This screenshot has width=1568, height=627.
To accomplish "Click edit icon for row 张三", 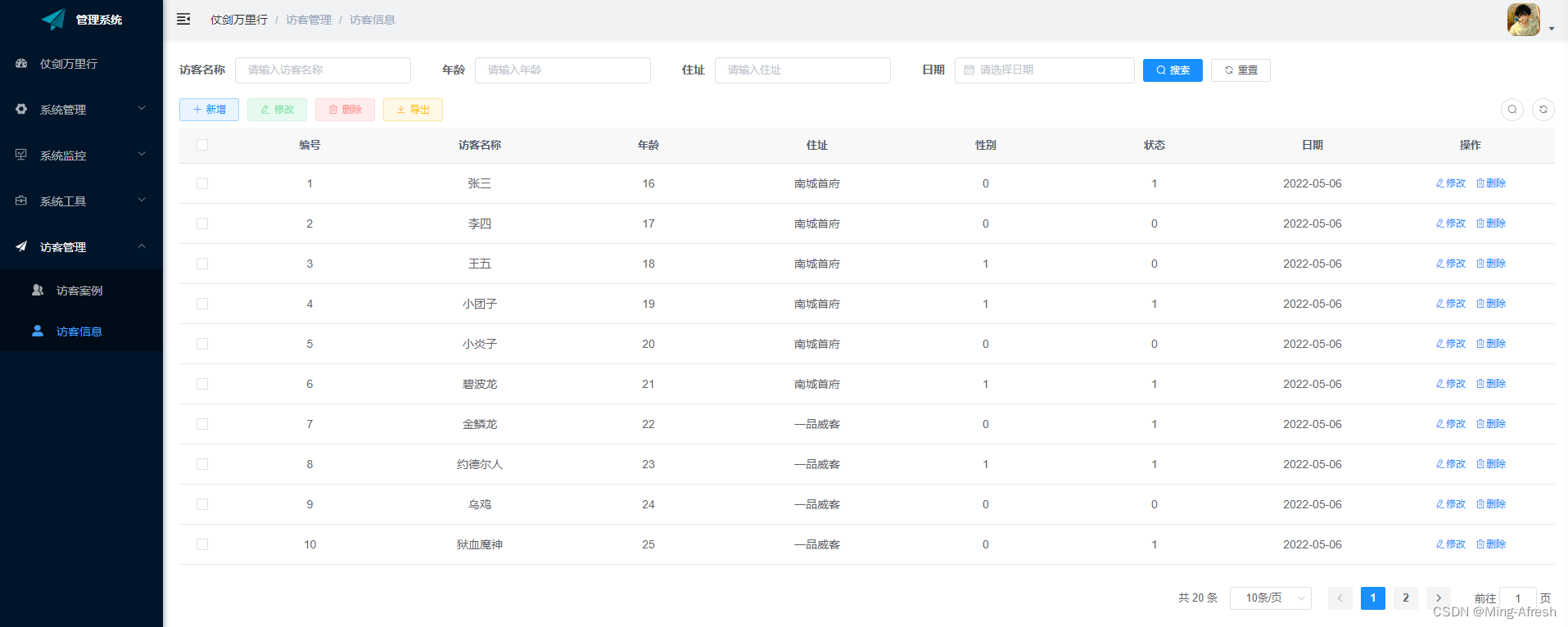I will click(1450, 183).
